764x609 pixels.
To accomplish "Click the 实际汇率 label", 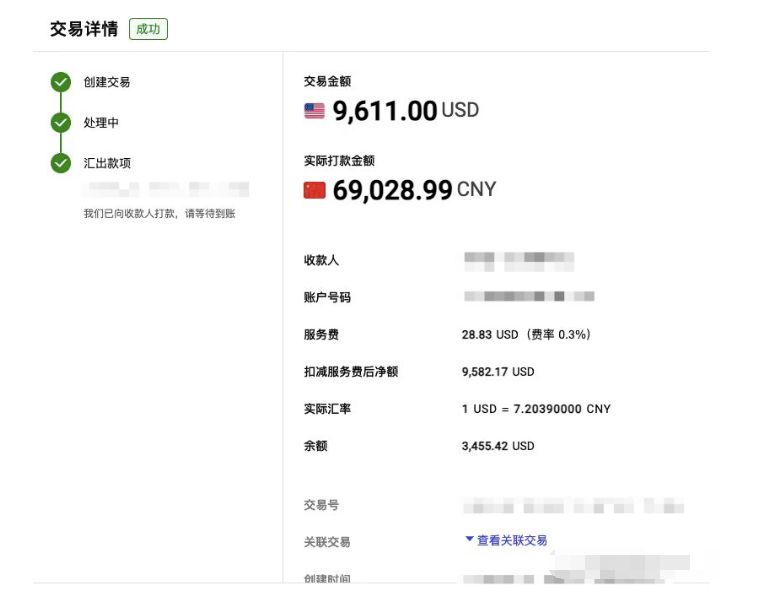I will (327, 409).
